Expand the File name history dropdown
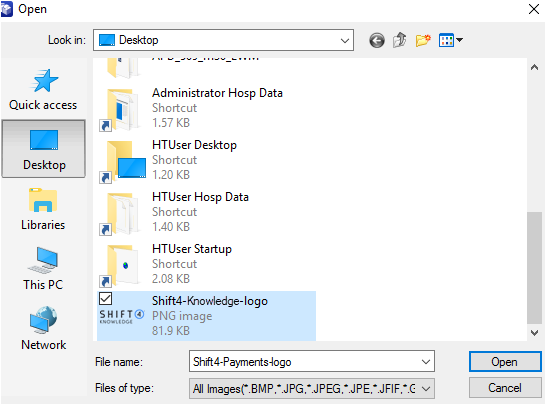 [x=426, y=362]
